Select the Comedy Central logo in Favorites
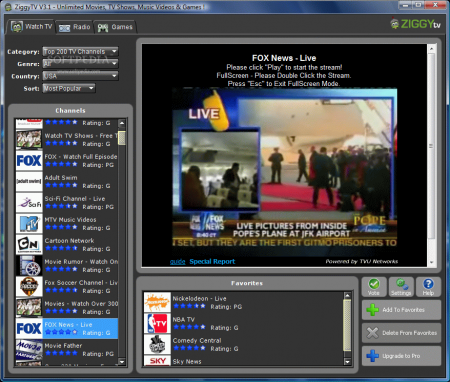 tap(157, 344)
